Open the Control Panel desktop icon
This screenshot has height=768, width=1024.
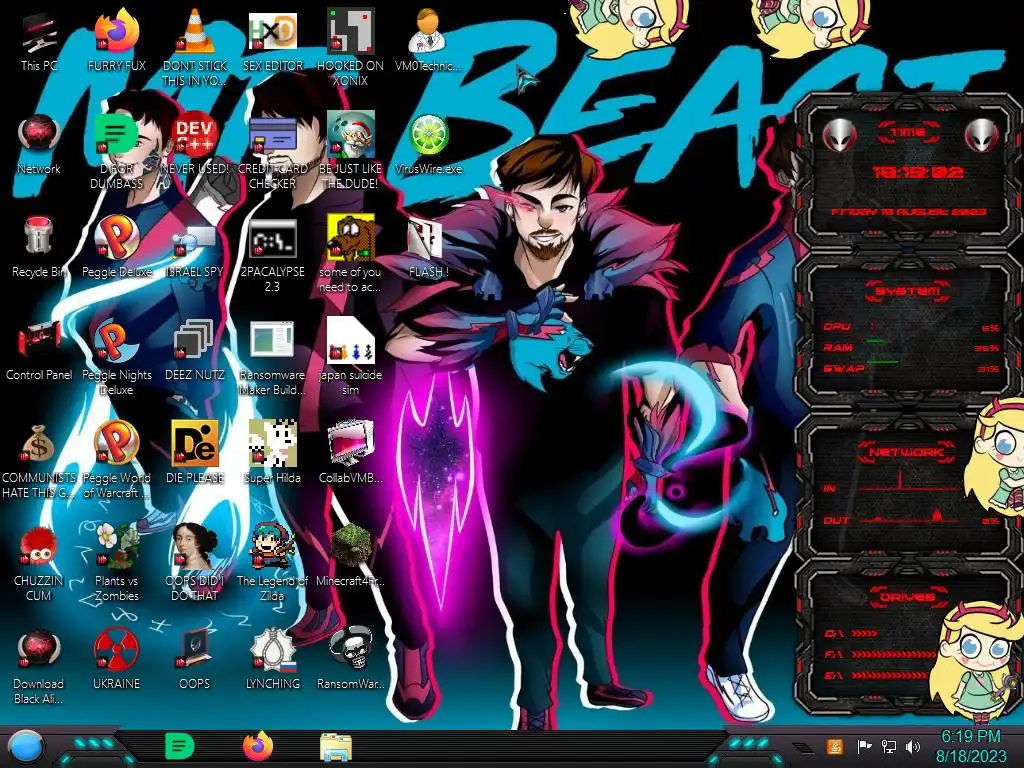pos(39,351)
